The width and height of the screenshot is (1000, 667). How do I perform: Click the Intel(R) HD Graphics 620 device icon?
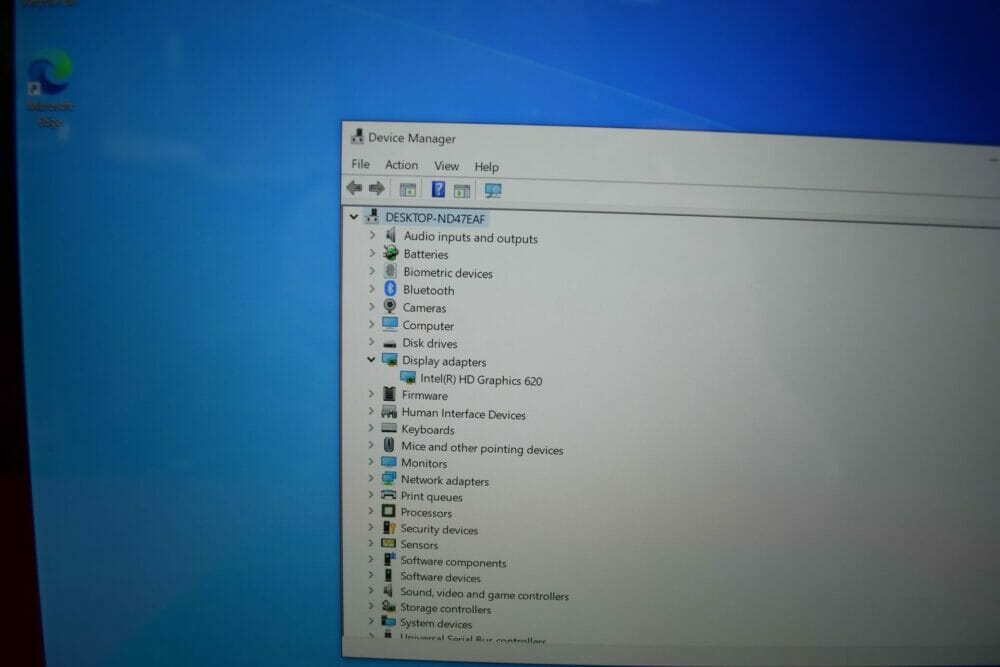tap(408, 378)
